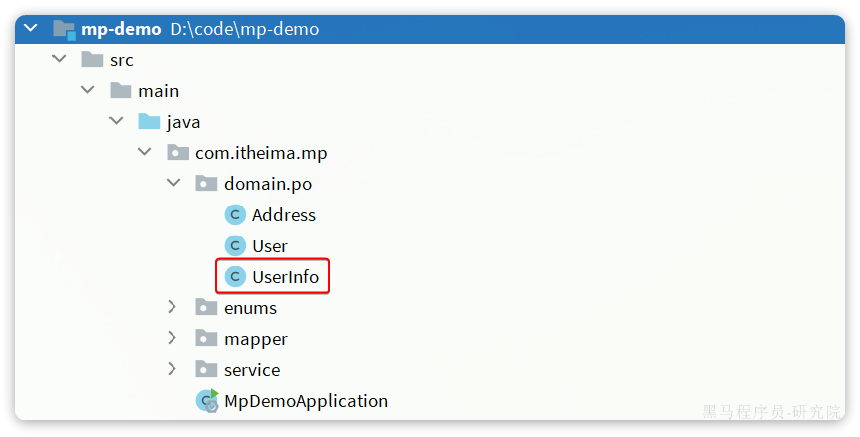Screen dimensions: 860x437
Task: Click the blue java source folder icon
Action: pyautogui.click(x=149, y=122)
